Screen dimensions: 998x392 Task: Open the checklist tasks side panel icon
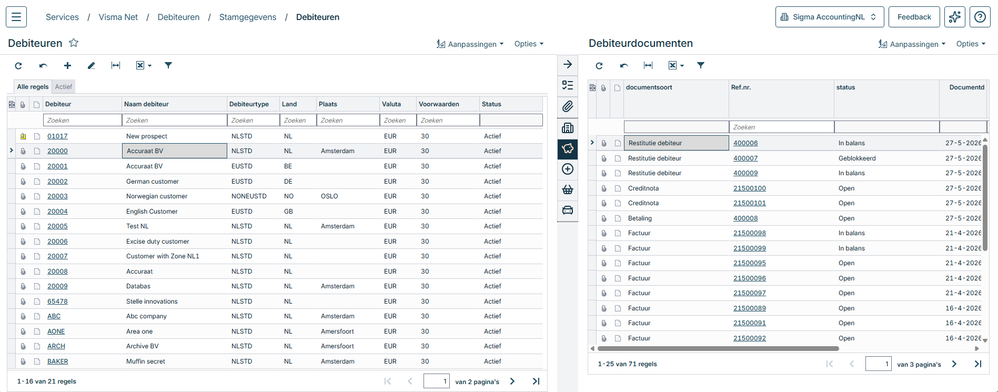[568, 85]
